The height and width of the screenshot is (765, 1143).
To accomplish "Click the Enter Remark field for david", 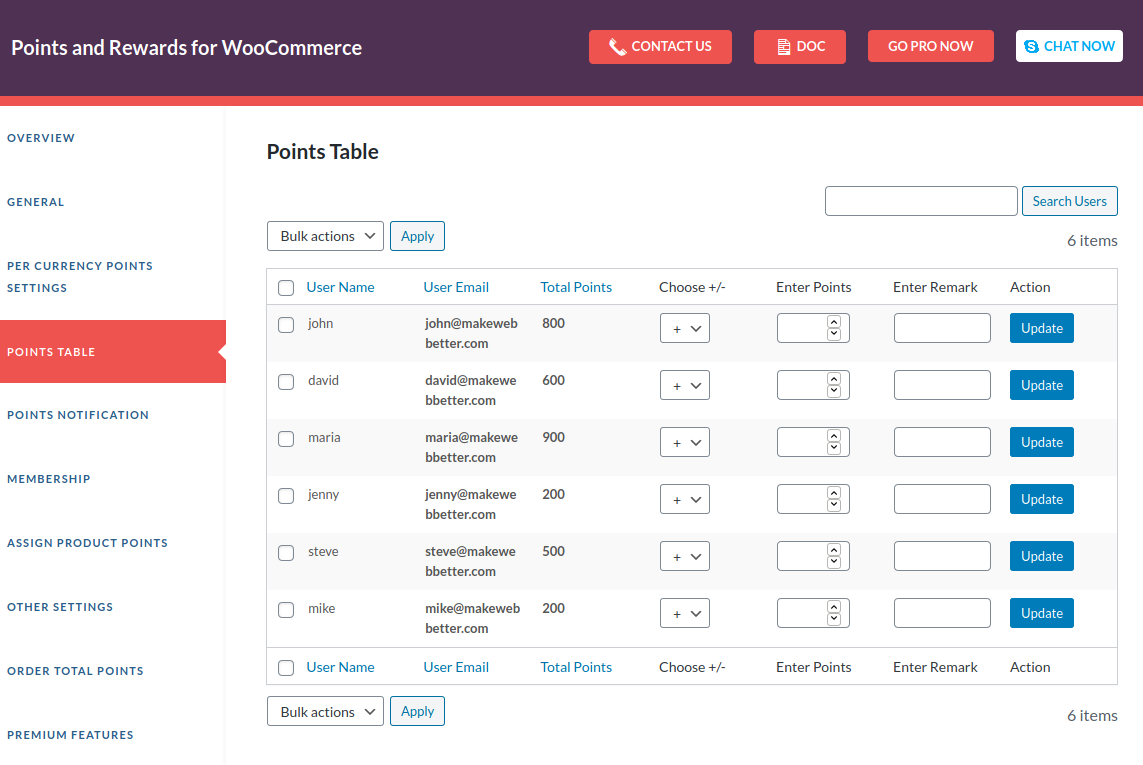I will [x=942, y=385].
